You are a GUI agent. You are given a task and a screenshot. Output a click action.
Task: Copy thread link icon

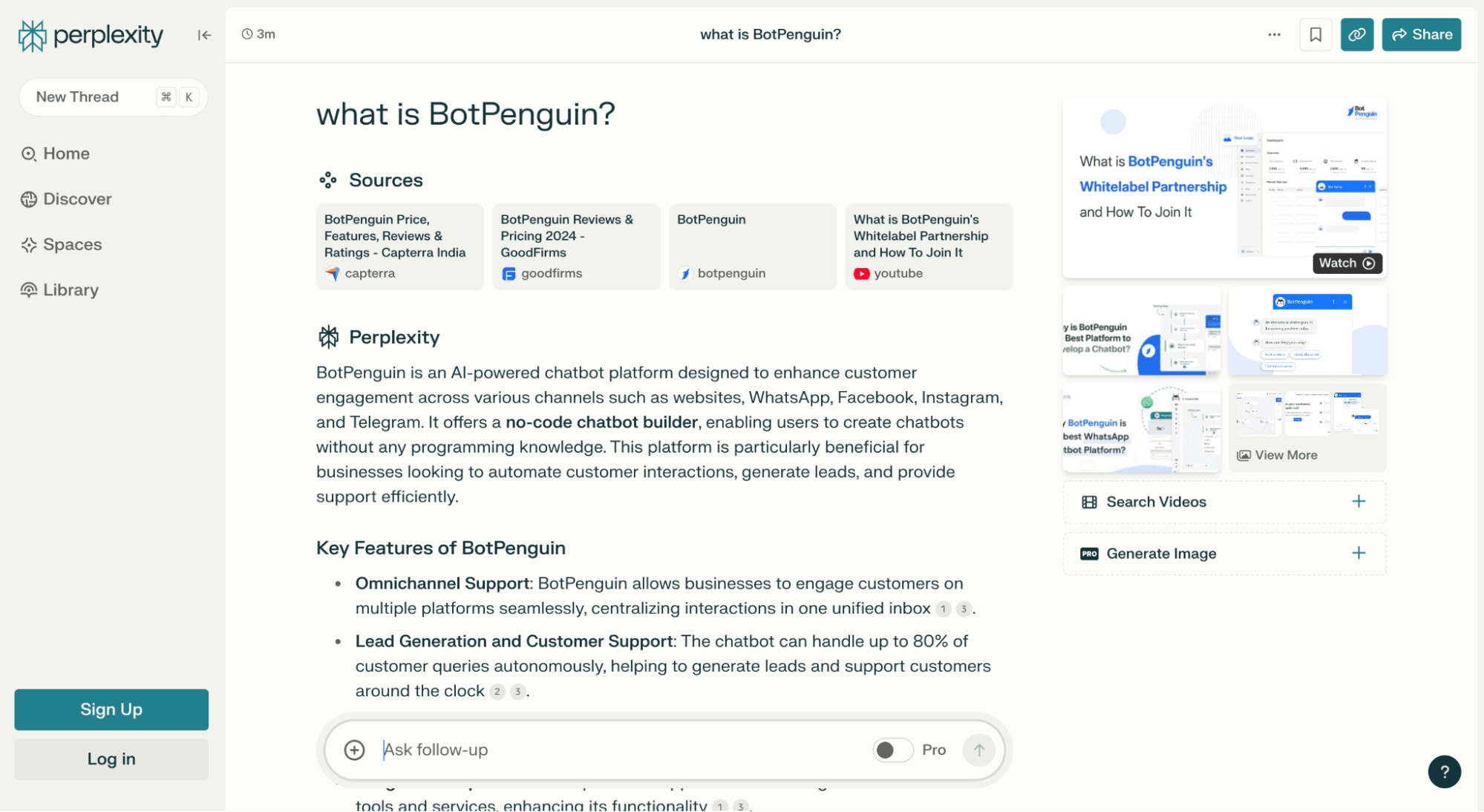(x=1356, y=35)
